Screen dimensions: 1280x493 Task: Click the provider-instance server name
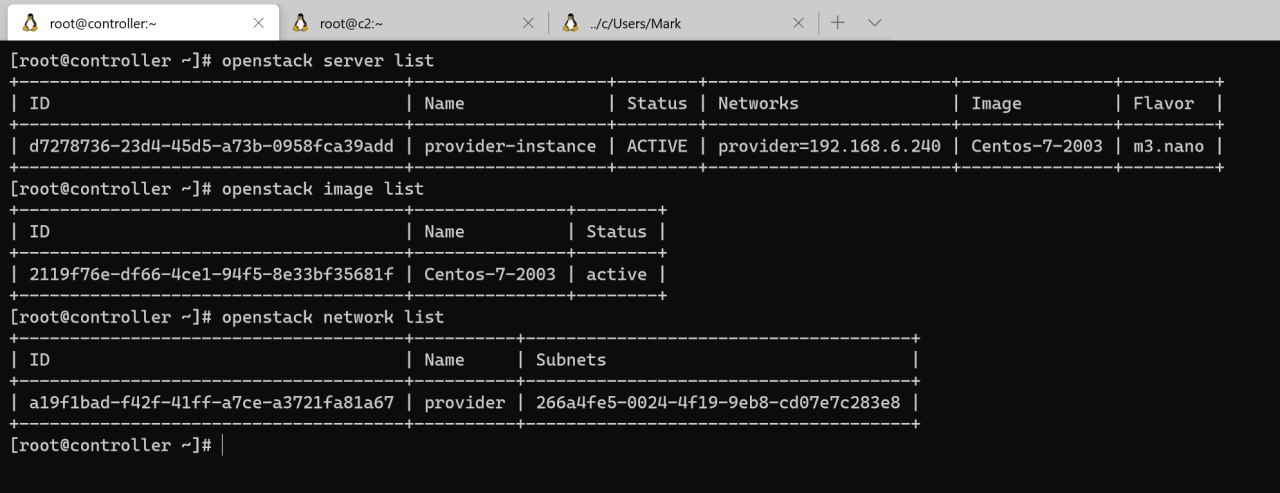click(x=510, y=146)
